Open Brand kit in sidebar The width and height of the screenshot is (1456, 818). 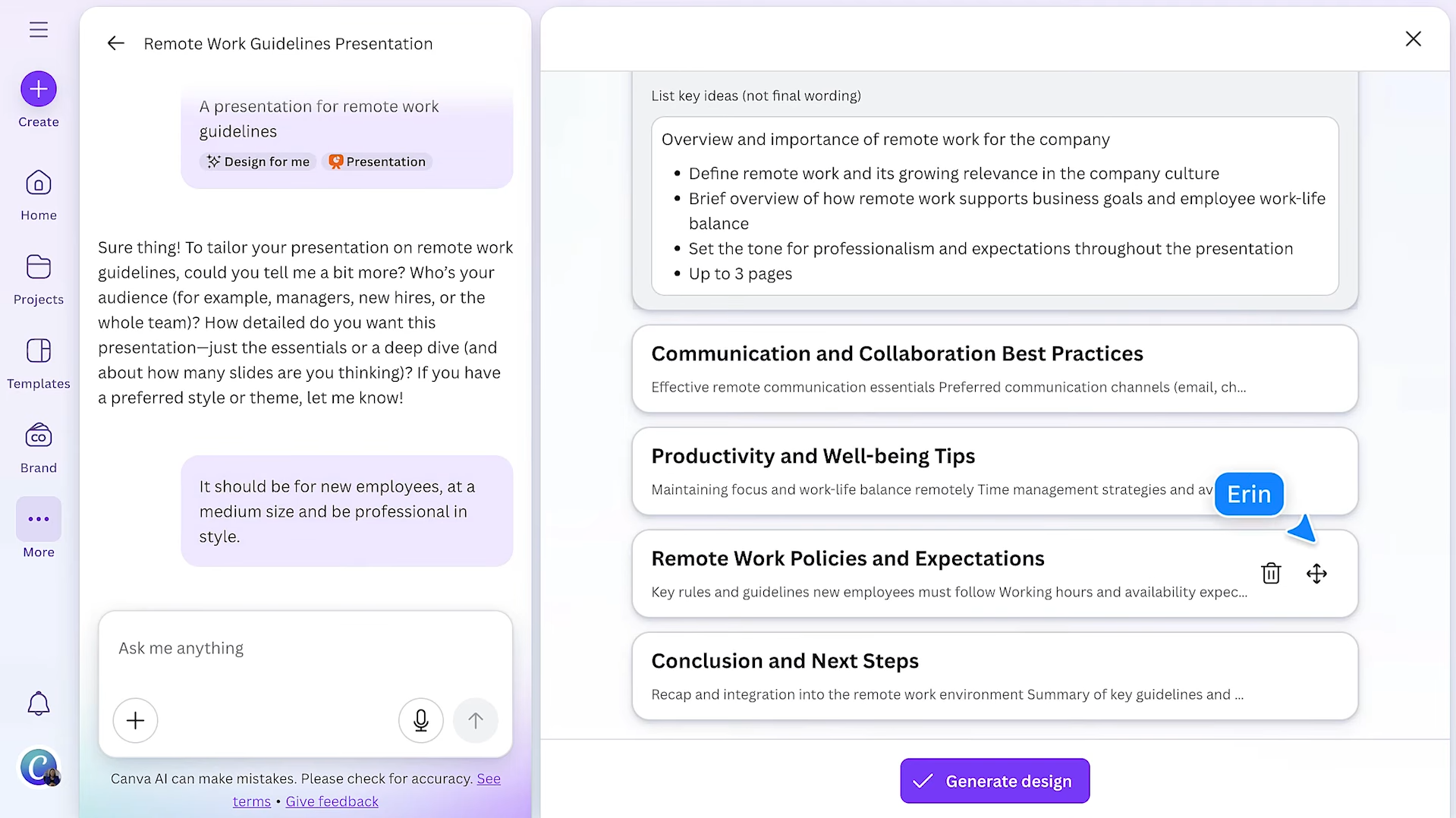click(x=39, y=448)
